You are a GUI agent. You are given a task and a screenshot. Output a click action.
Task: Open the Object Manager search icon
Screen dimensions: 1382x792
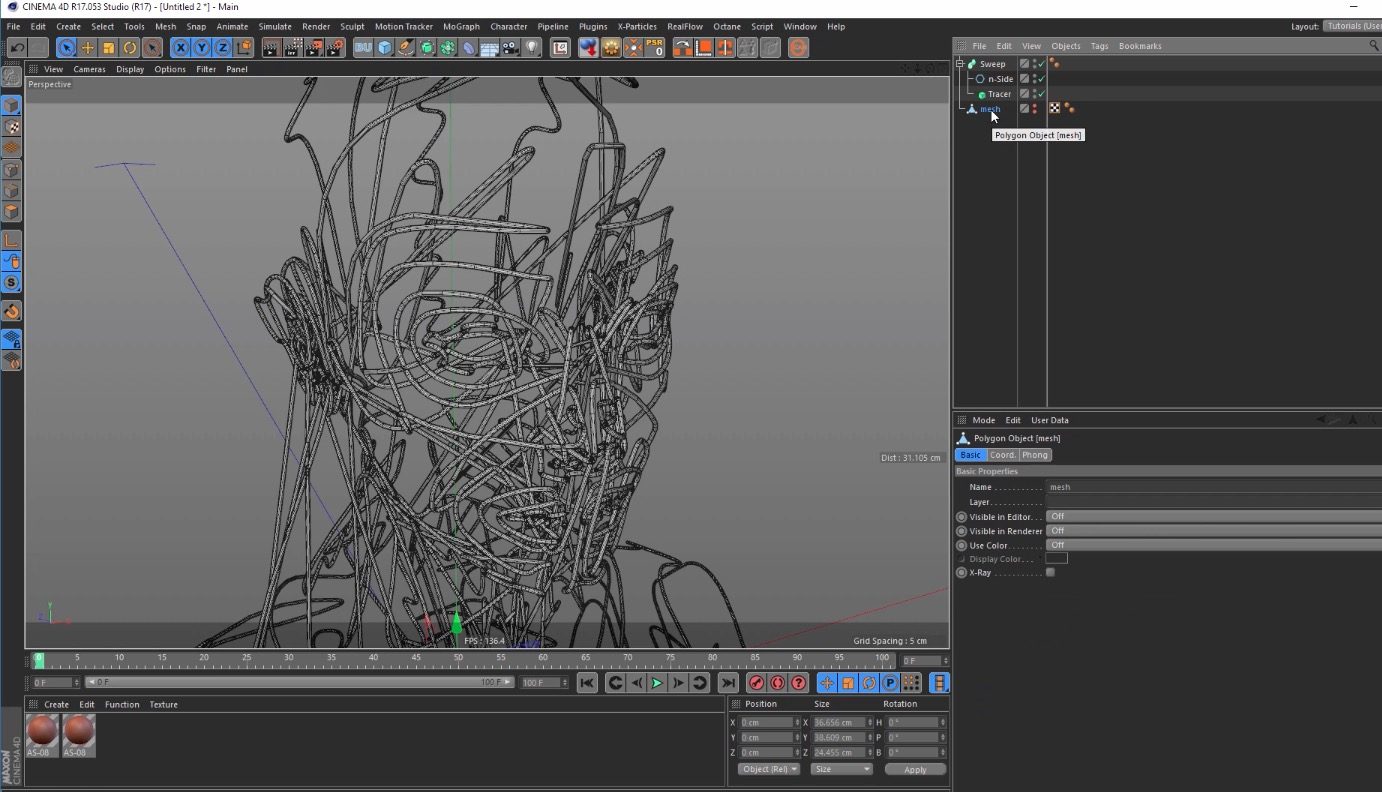click(x=1374, y=46)
